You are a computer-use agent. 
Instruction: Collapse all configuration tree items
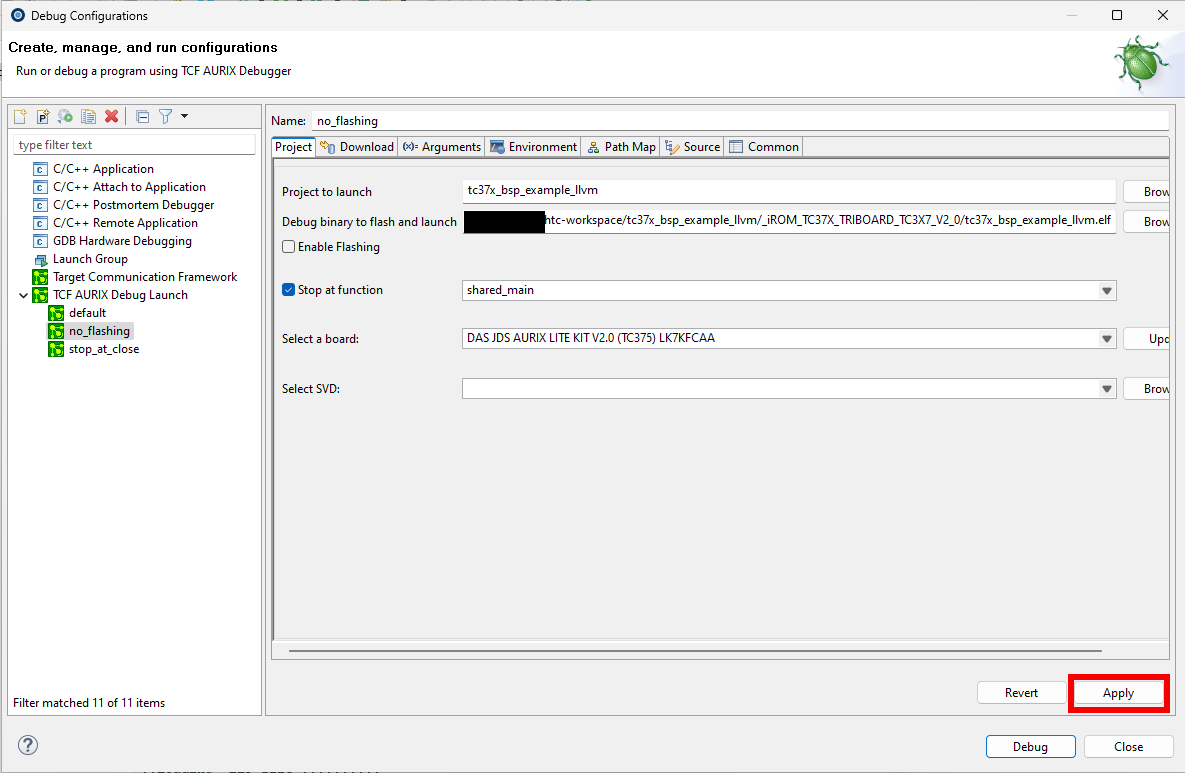pyautogui.click(x=142, y=117)
